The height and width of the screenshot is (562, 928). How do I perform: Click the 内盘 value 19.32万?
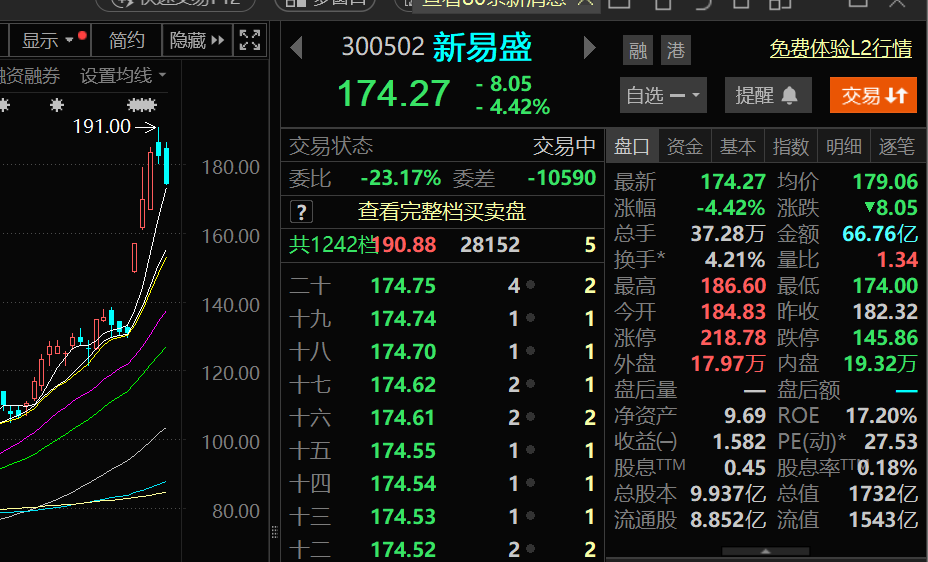[x=880, y=364]
